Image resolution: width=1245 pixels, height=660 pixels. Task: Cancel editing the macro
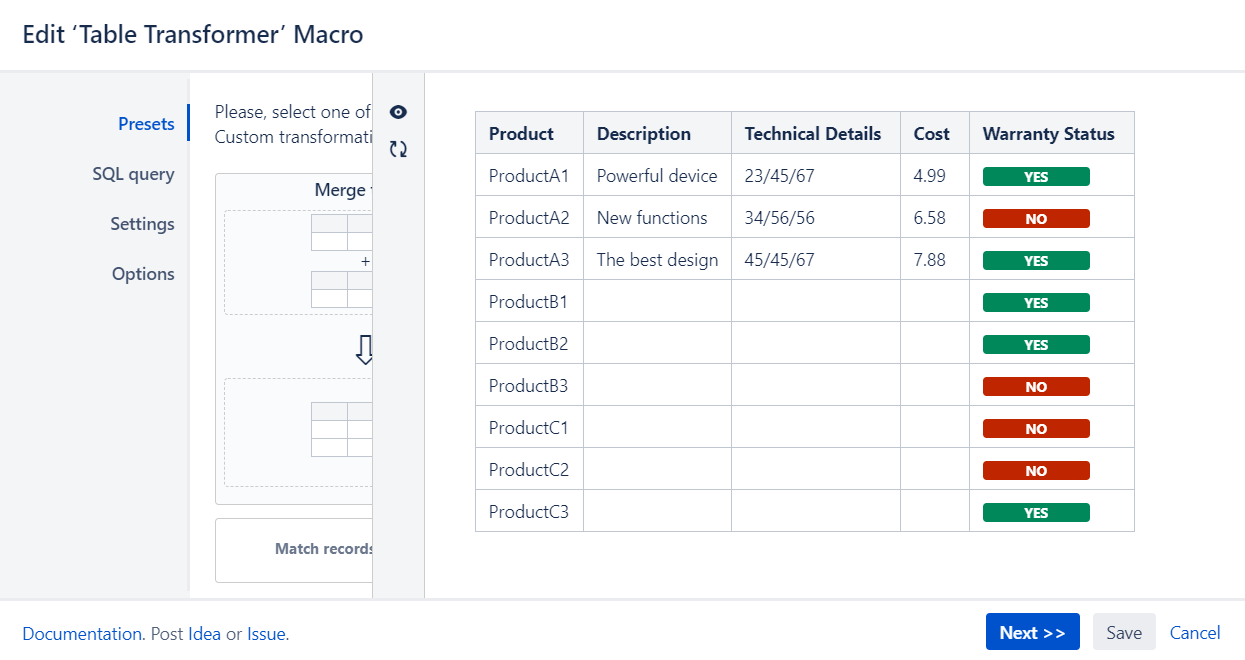click(x=1195, y=632)
